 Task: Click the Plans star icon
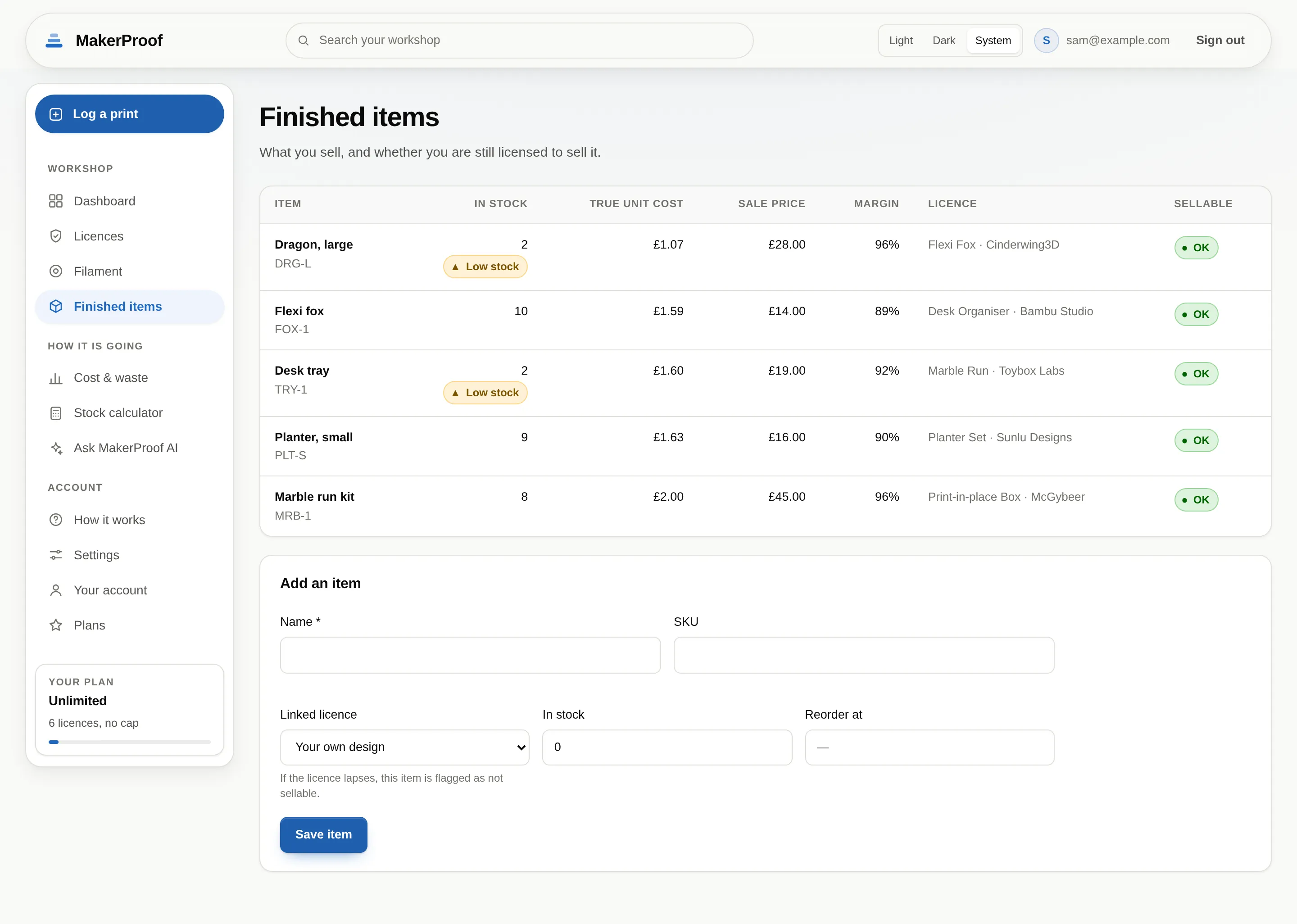[56, 625]
